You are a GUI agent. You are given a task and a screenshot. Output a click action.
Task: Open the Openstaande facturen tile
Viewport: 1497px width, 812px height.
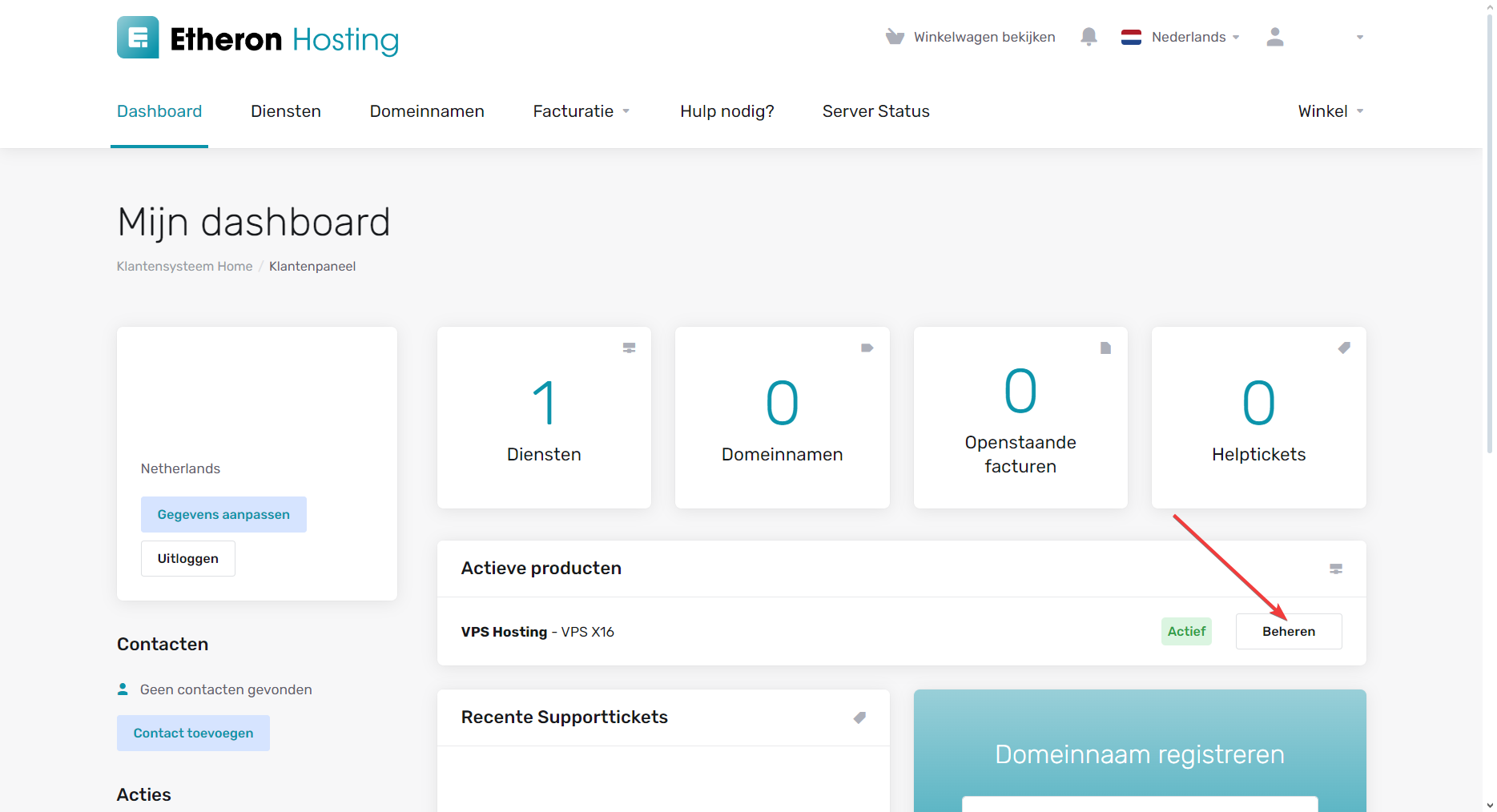pyautogui.click(x=1020, y=417)
